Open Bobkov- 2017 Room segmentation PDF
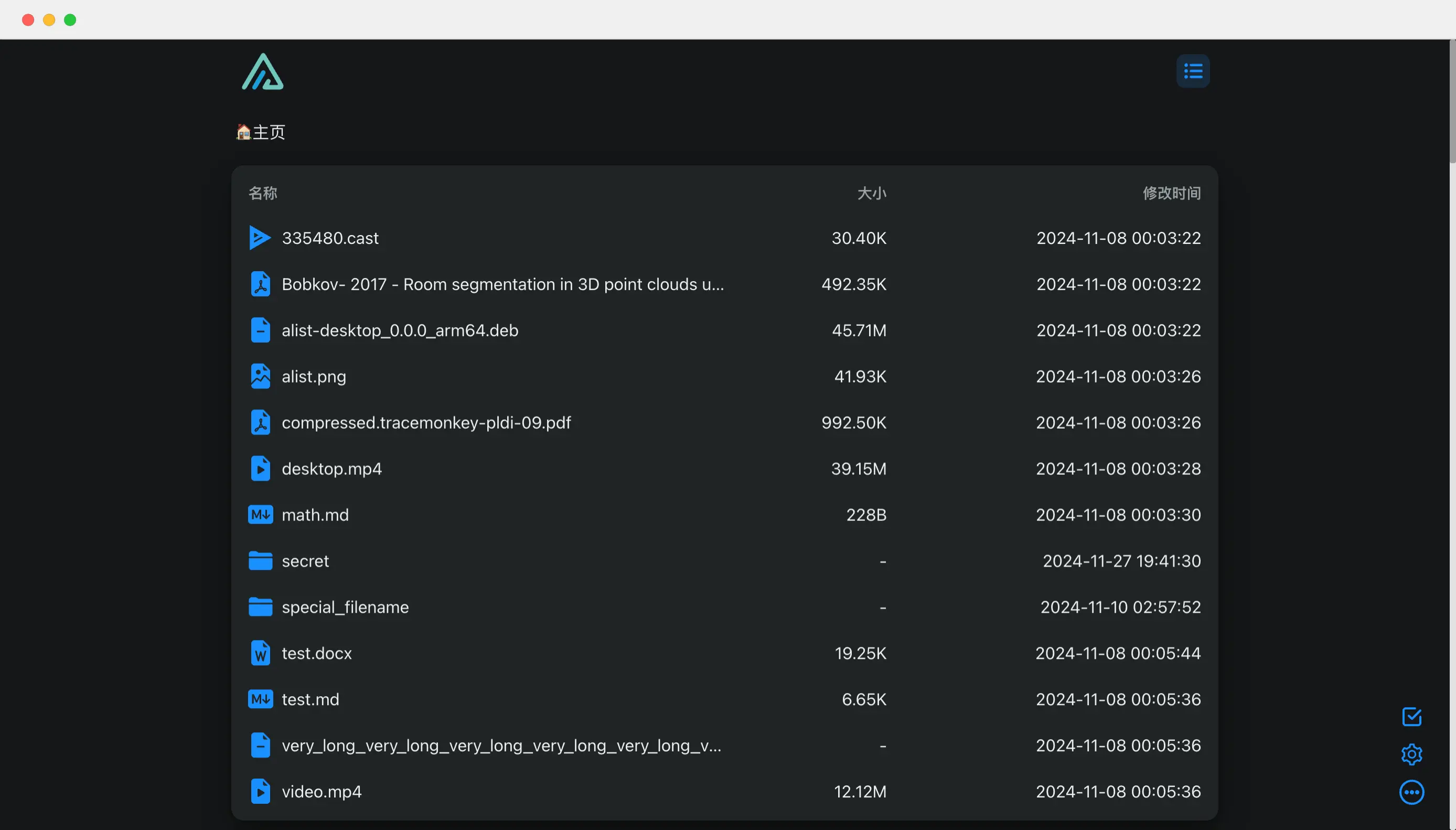Image resolution: width=1456 pixels, height=830 pixels. click(502, 284)
